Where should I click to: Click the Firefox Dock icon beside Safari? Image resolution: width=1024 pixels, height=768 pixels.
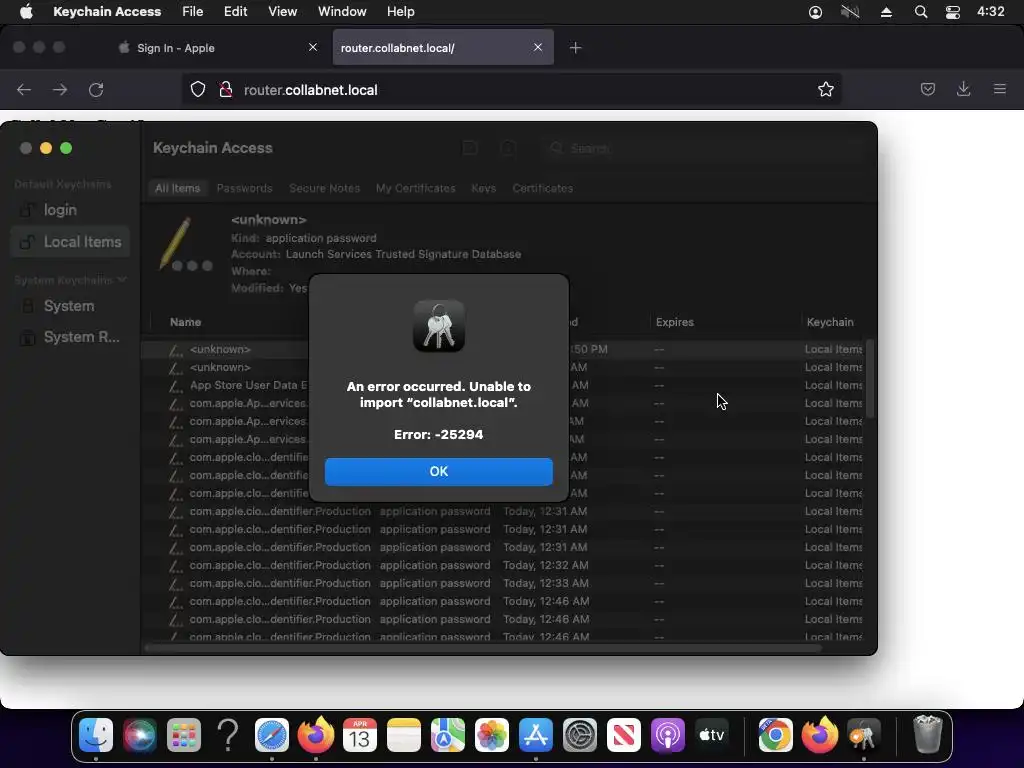315,736
